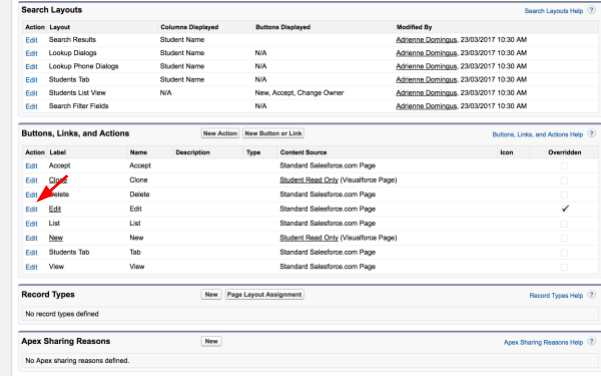Click Edit link beside Edit label
This screenshot has width=601, height=376.
31,209
